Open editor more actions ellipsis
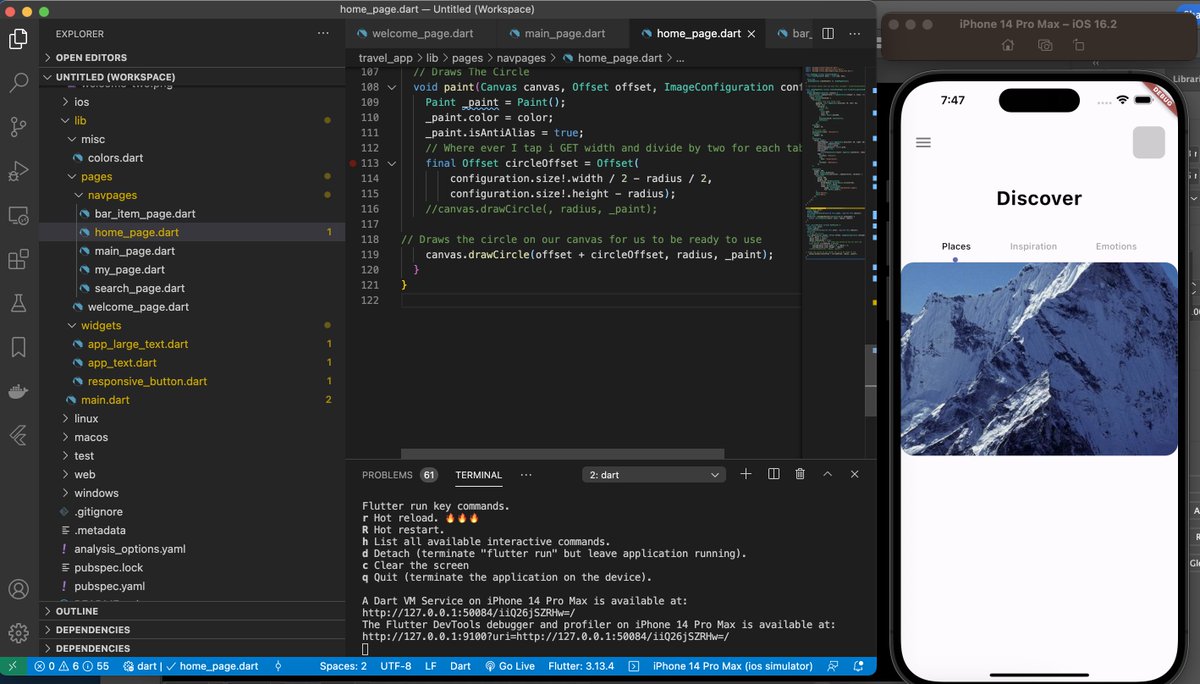1200x684 pixels. pyautogui.click(x=855, y=33)
